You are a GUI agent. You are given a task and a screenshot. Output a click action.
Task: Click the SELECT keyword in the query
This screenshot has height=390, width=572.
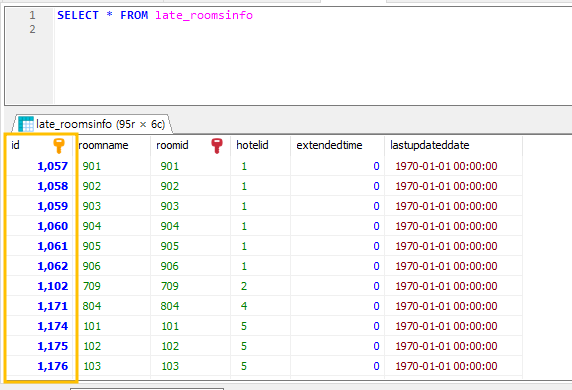point(78,15)
